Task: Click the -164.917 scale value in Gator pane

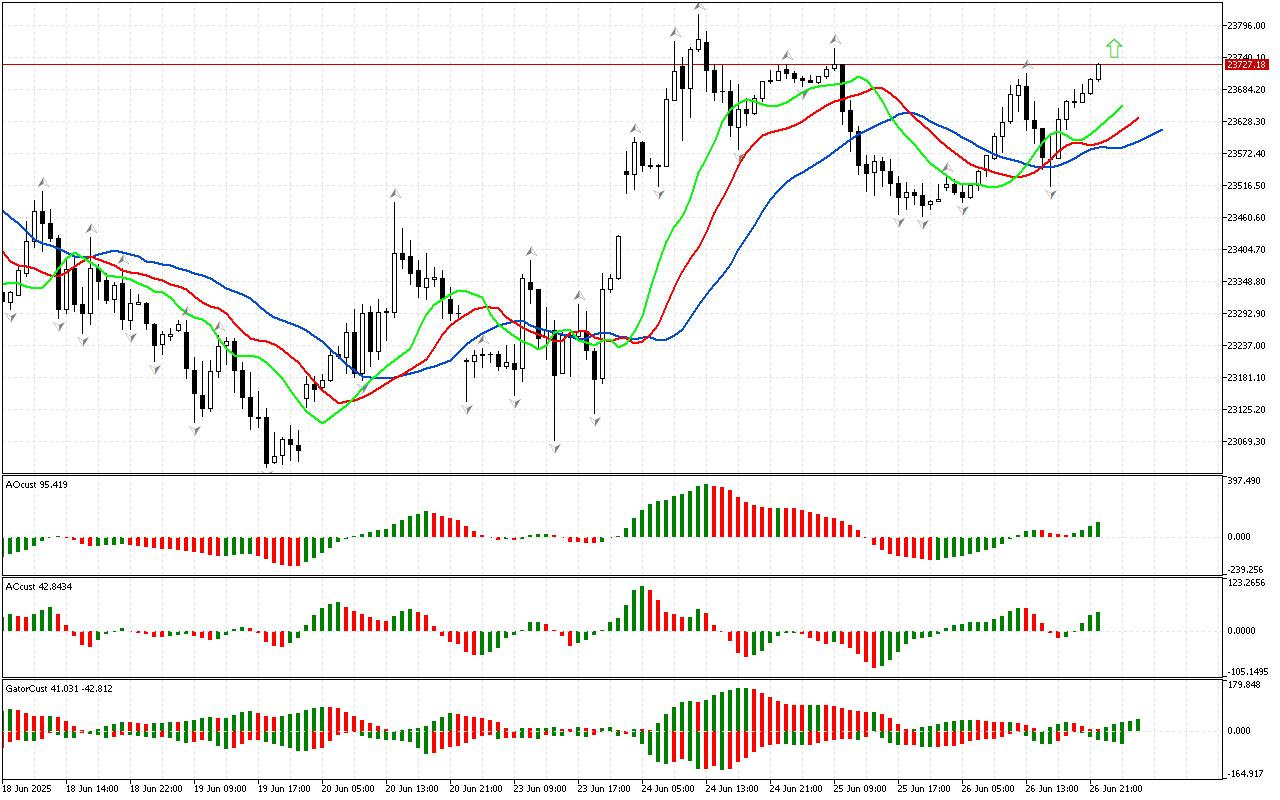Action: coord(1246,773)
